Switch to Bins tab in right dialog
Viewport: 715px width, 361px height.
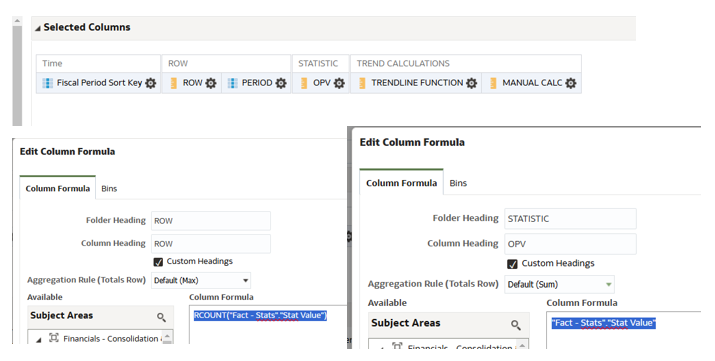click(x=458, y=183)
